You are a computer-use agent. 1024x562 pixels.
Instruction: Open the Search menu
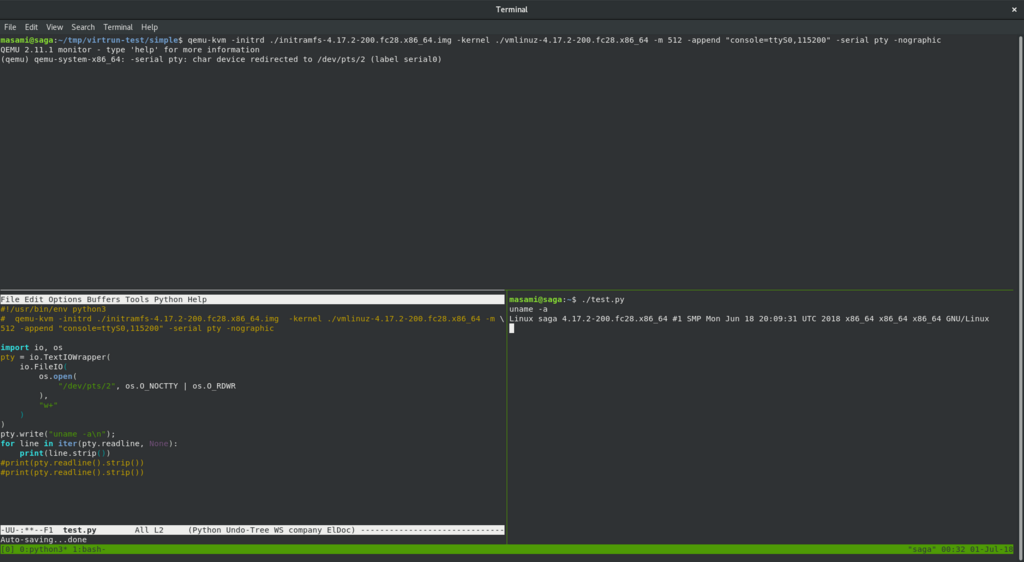(83, 27)
